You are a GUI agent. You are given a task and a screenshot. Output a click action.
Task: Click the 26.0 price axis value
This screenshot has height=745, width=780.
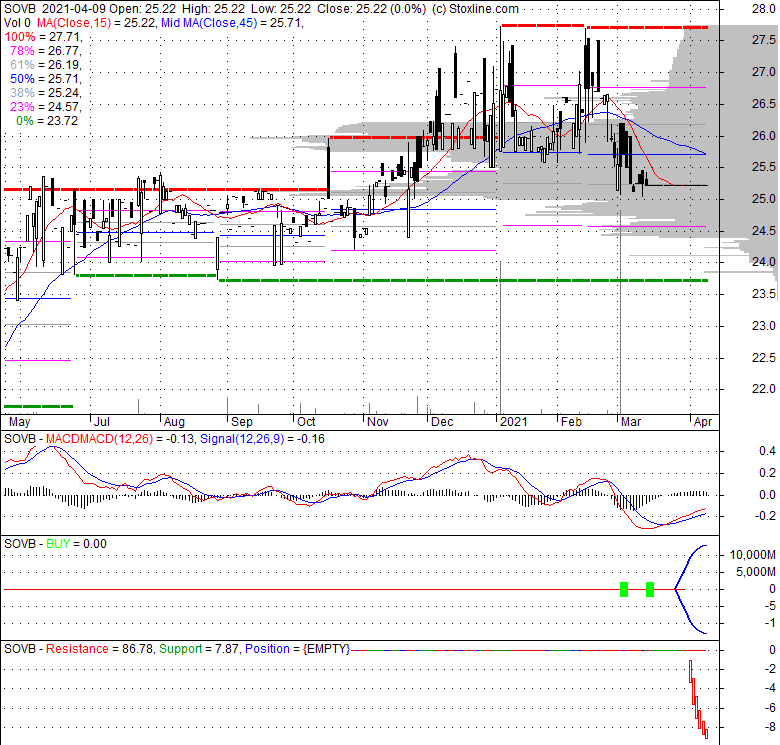[764, 135]
